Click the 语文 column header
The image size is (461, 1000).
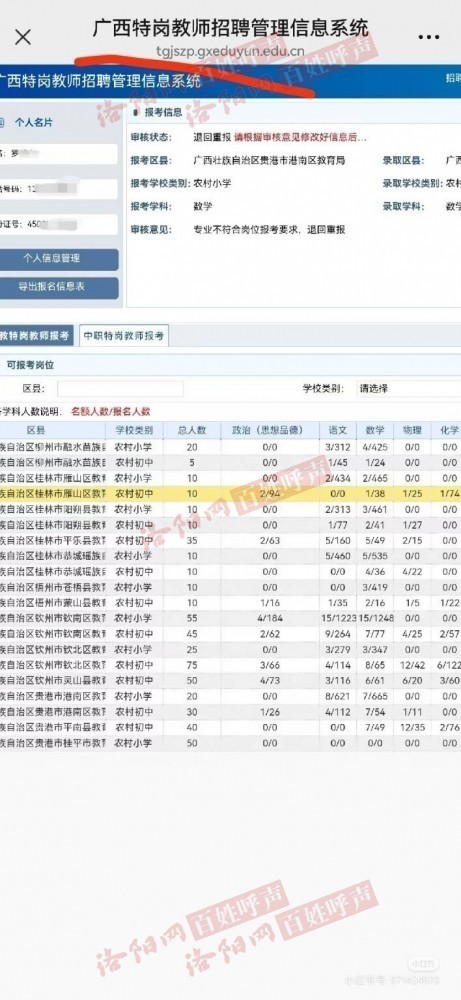coord(337,430)
